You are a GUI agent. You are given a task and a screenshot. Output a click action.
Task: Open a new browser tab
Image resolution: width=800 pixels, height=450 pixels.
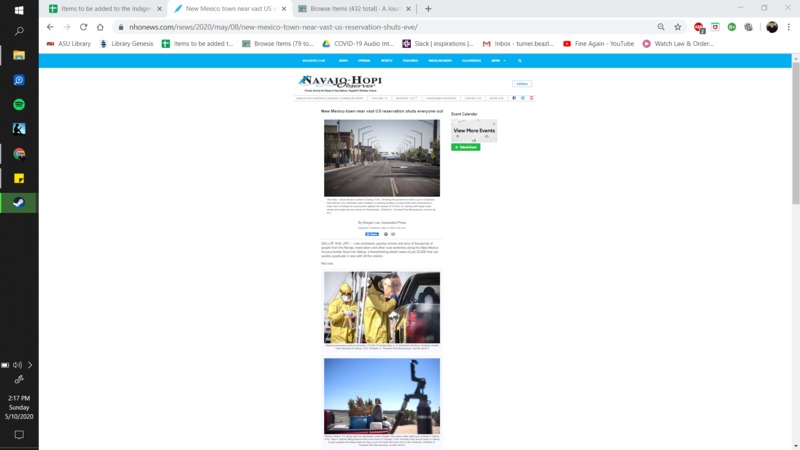pos(428,9)
